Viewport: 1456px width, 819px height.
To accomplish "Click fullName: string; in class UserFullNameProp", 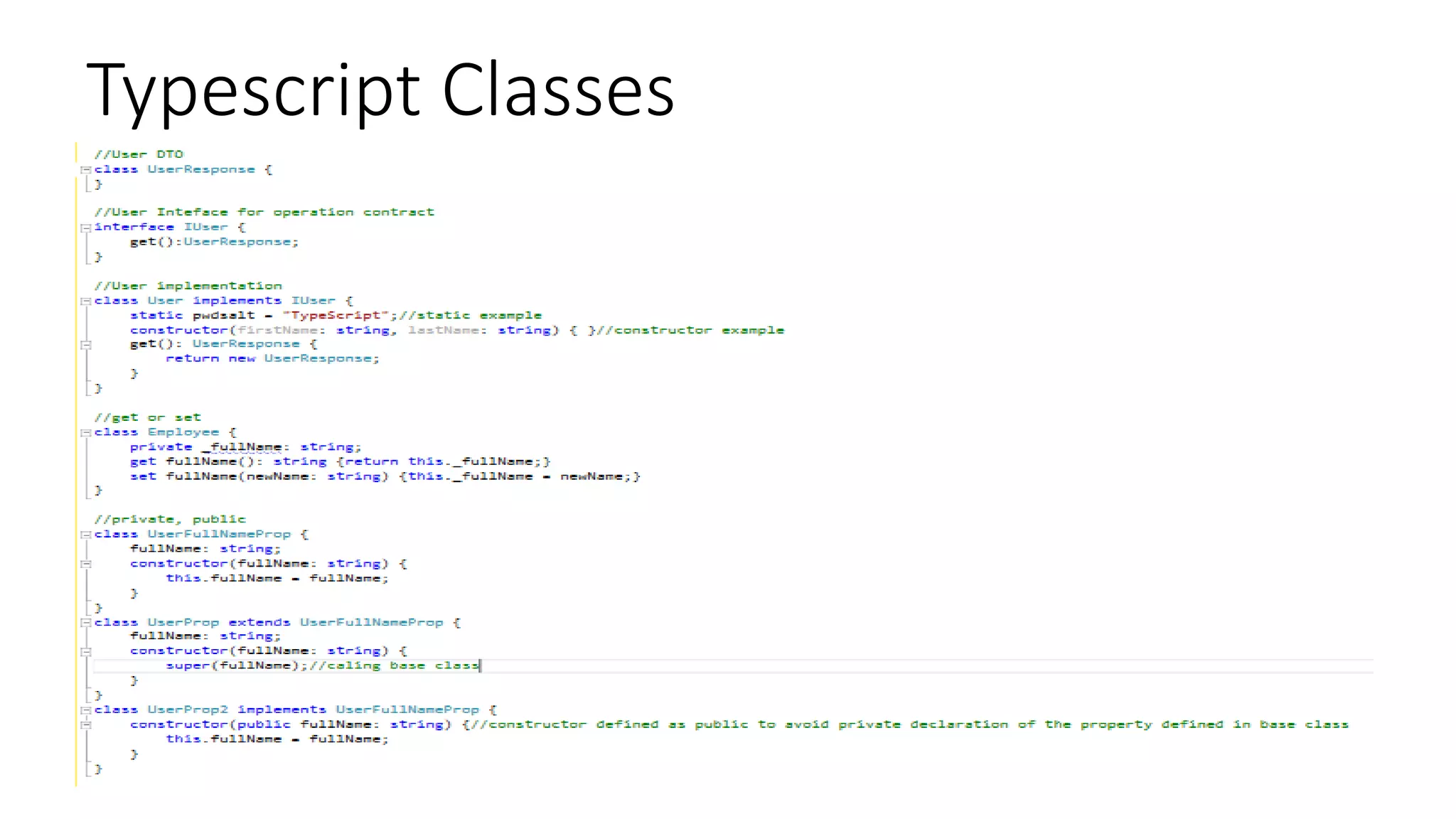I will (205, 549).
